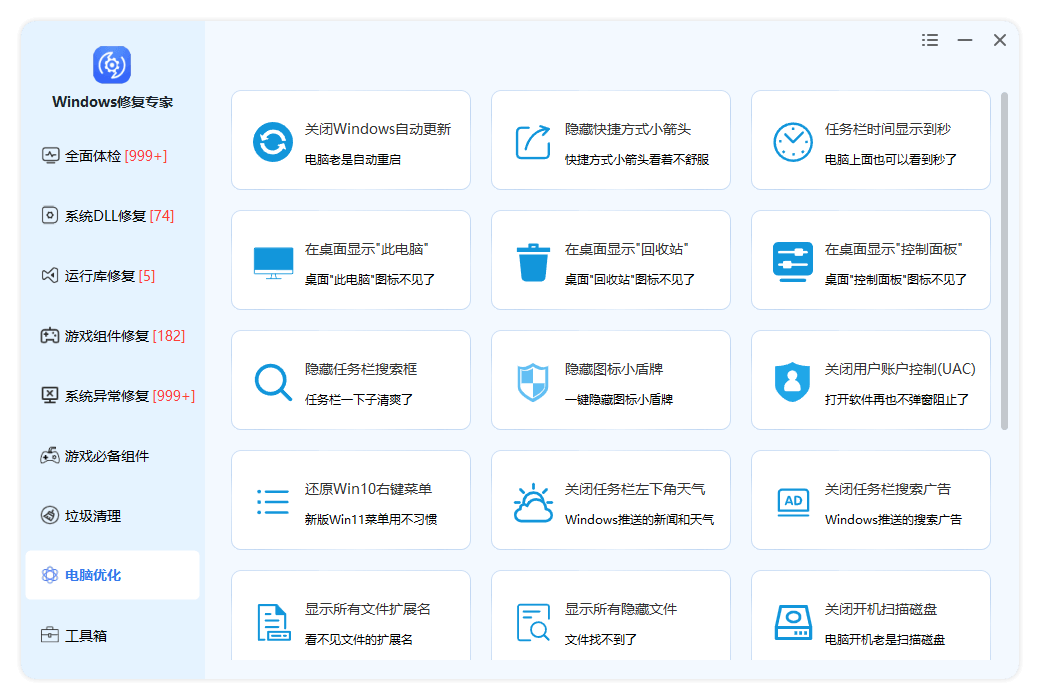Click the 系统DLL修复 sidebar icon
Image resolution: width=1040 pixels, height=700 pixels.
tap(50, 215)
